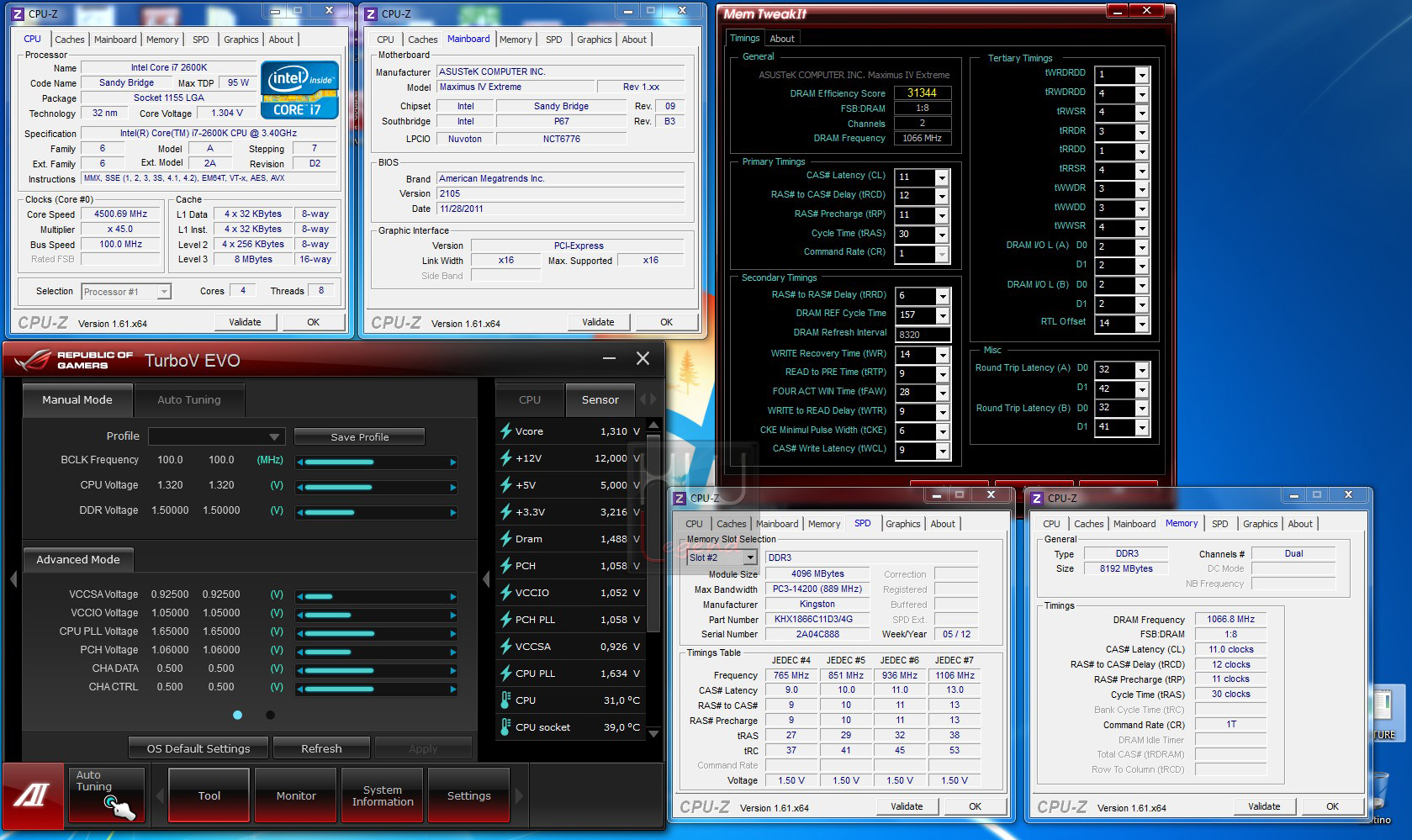Click Validate in the CPU-Z CPU window
The height and width of the screenshot is (840, 1412).
click(x=245, y=322)
